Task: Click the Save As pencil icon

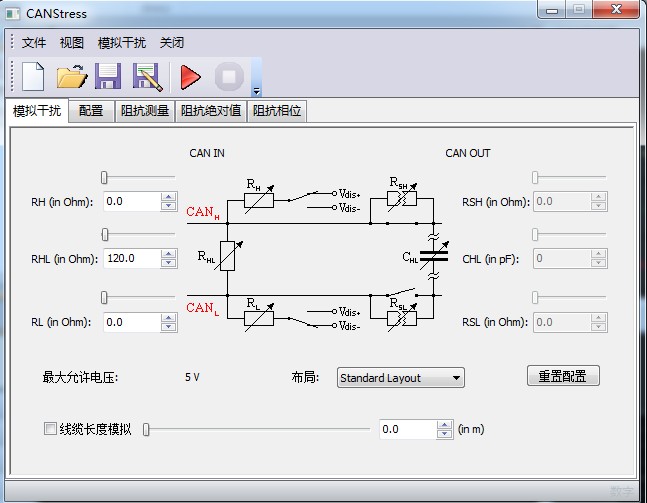Action: (147, 77)
